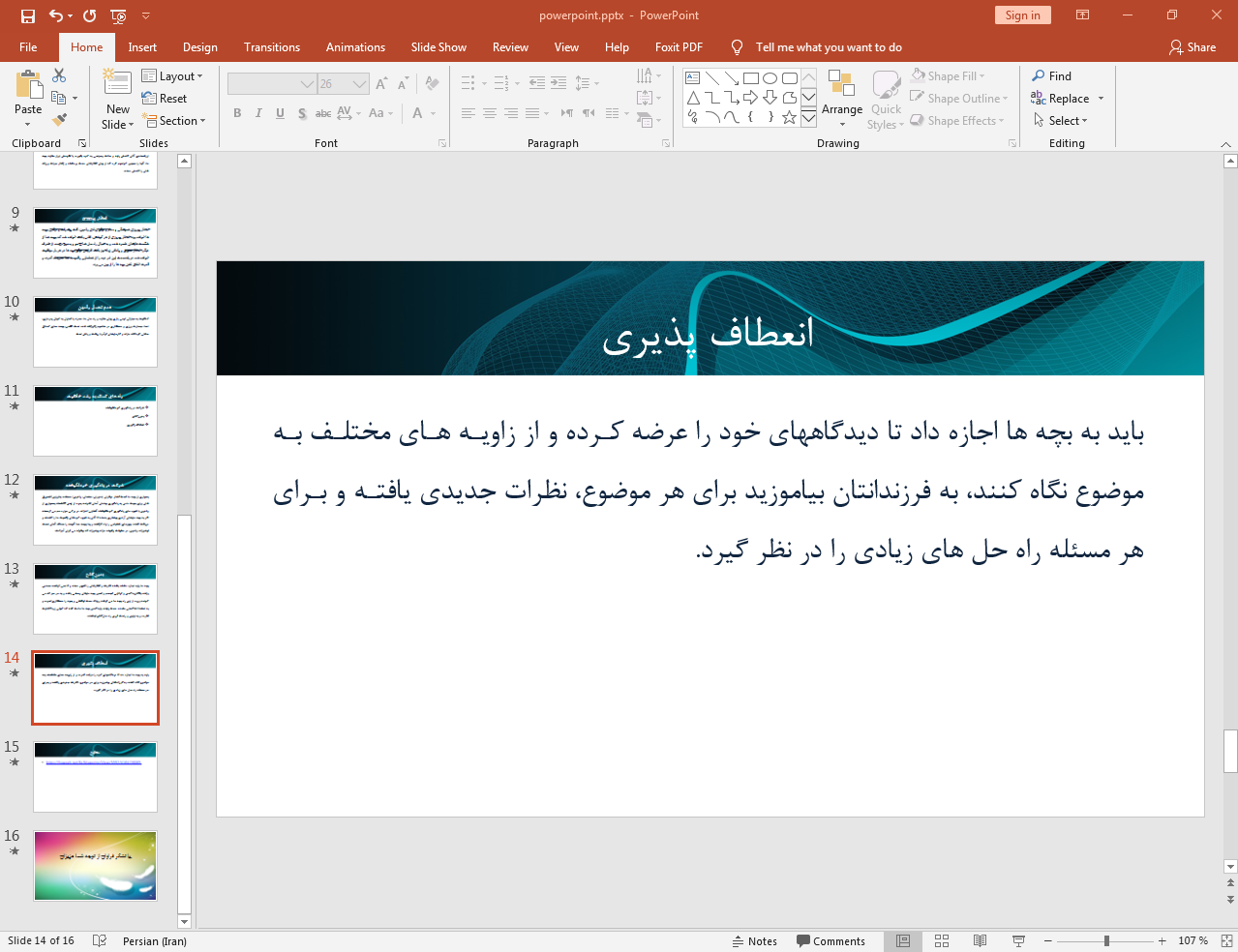Apply underline formatting
This screenshot has height=952, width=1238.
280,113
